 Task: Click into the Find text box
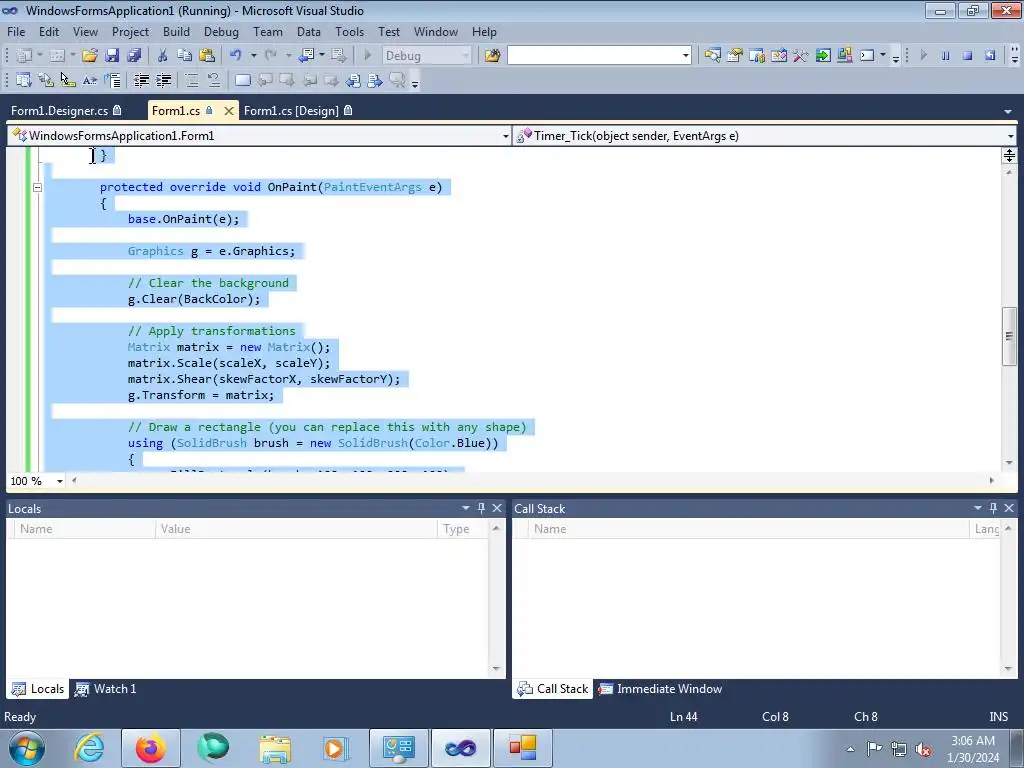594,56
